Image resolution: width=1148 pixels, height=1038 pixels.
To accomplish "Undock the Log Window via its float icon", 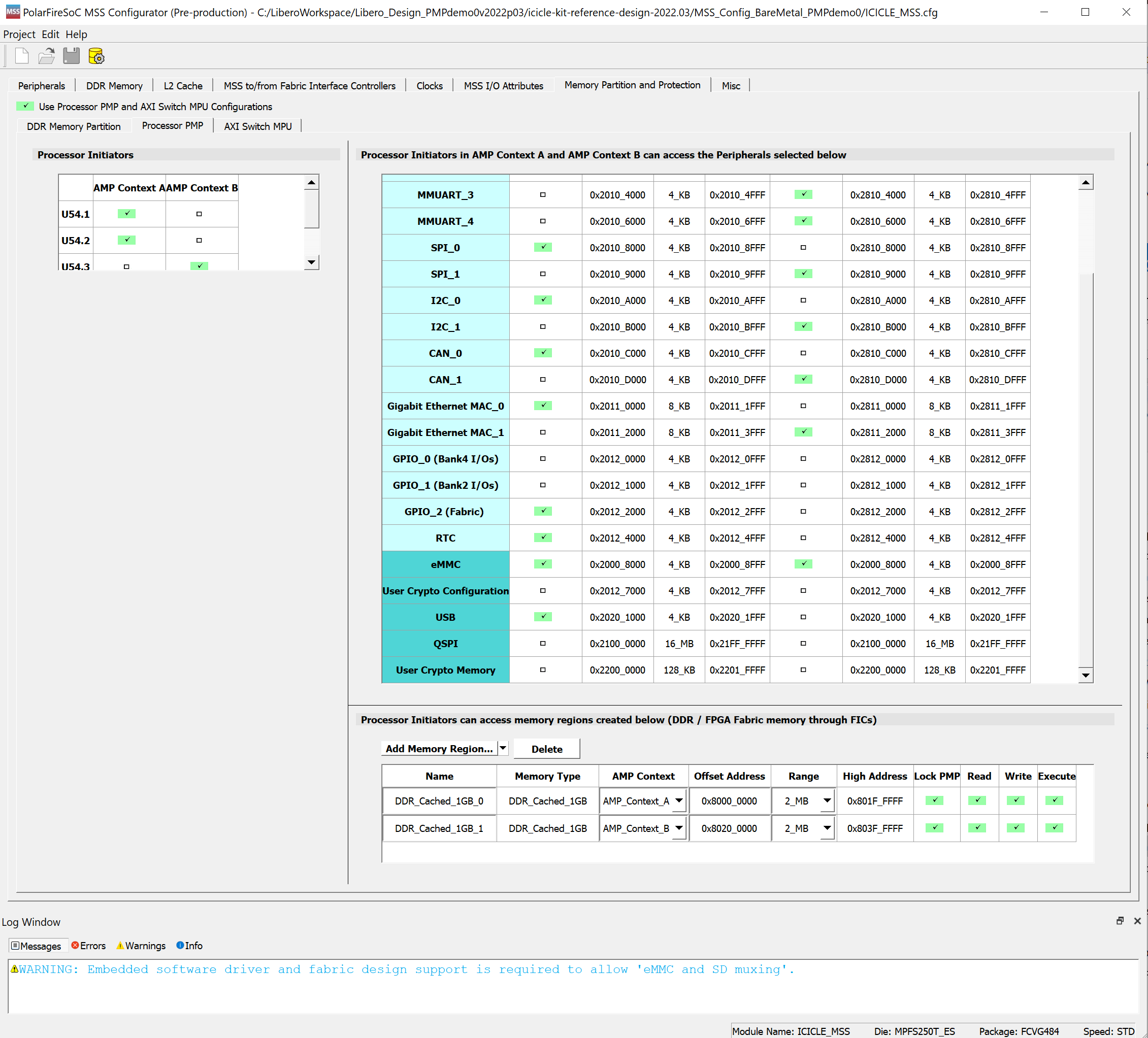I will (x=1120, y=920).
